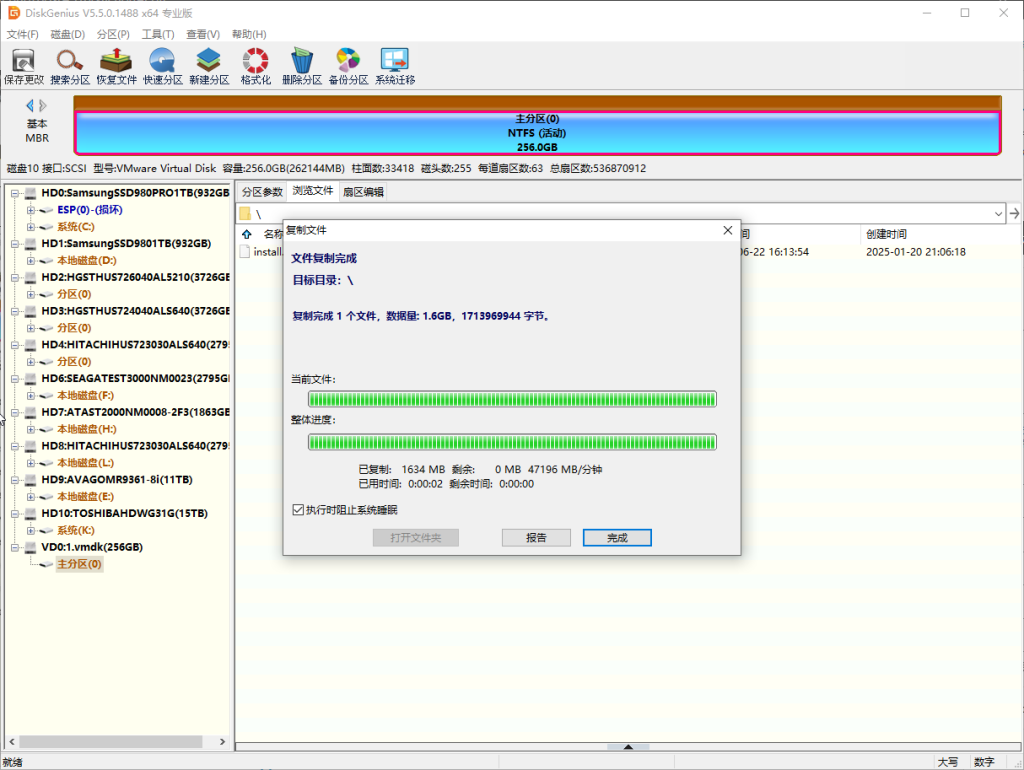The image size is (1024, 770).
Task: Open the 工具(T) menu
Action: 158,34
